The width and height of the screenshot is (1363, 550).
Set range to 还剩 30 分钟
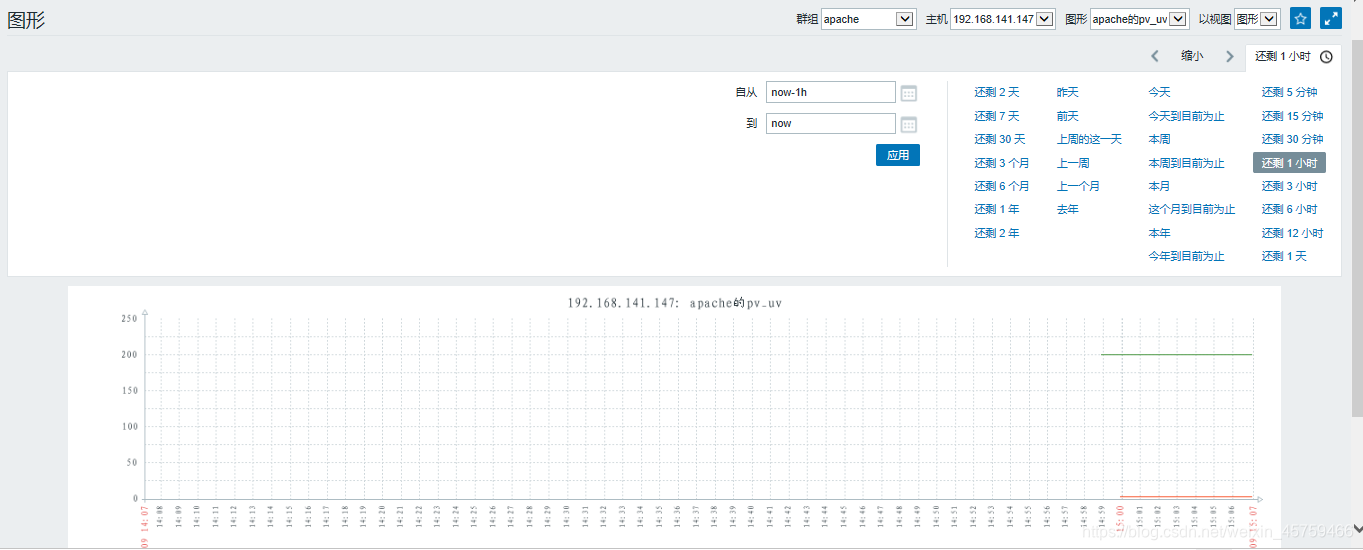point(1292,139)
